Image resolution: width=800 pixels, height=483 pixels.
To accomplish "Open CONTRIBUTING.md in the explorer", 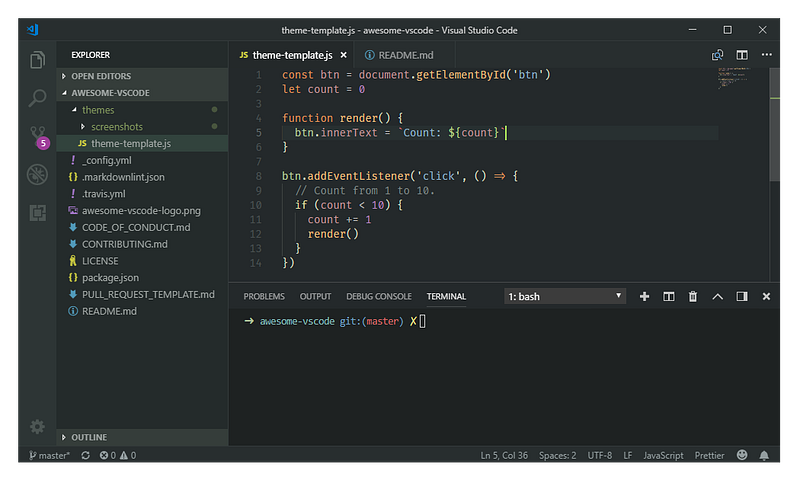I will (x=142, y=244).
